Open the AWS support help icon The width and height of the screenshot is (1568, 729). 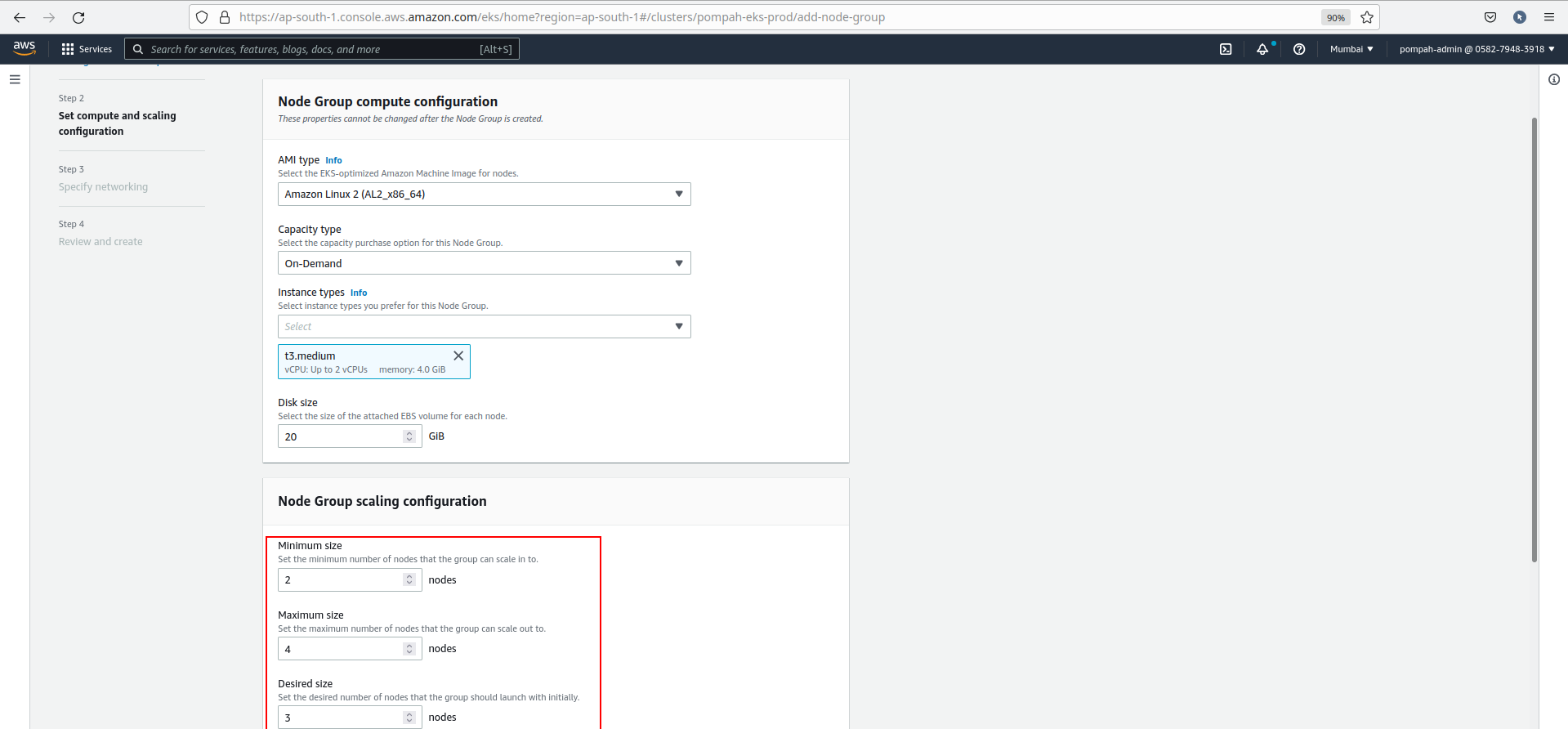1299,49
